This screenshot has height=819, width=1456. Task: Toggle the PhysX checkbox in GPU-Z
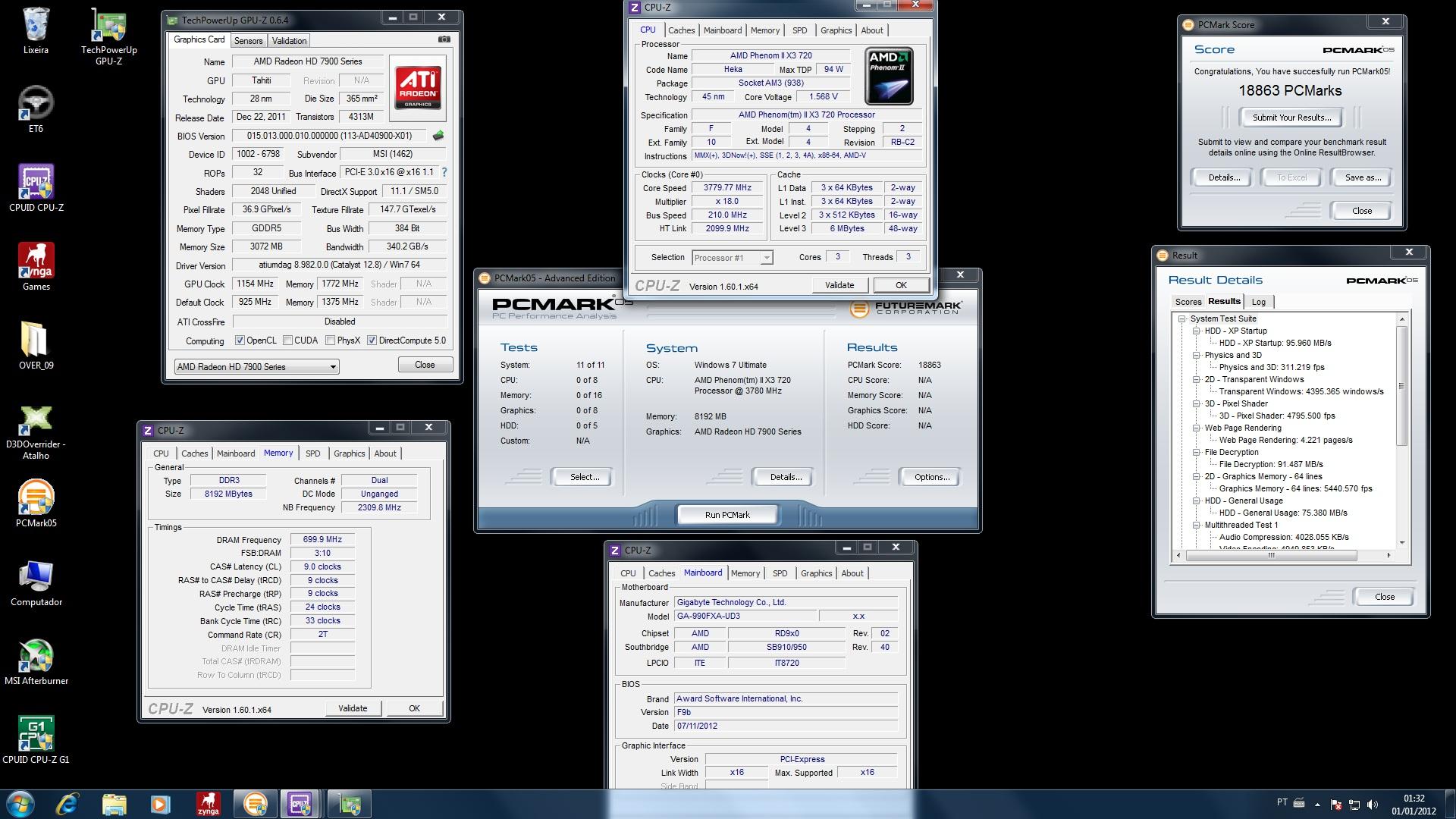point(330,340)
